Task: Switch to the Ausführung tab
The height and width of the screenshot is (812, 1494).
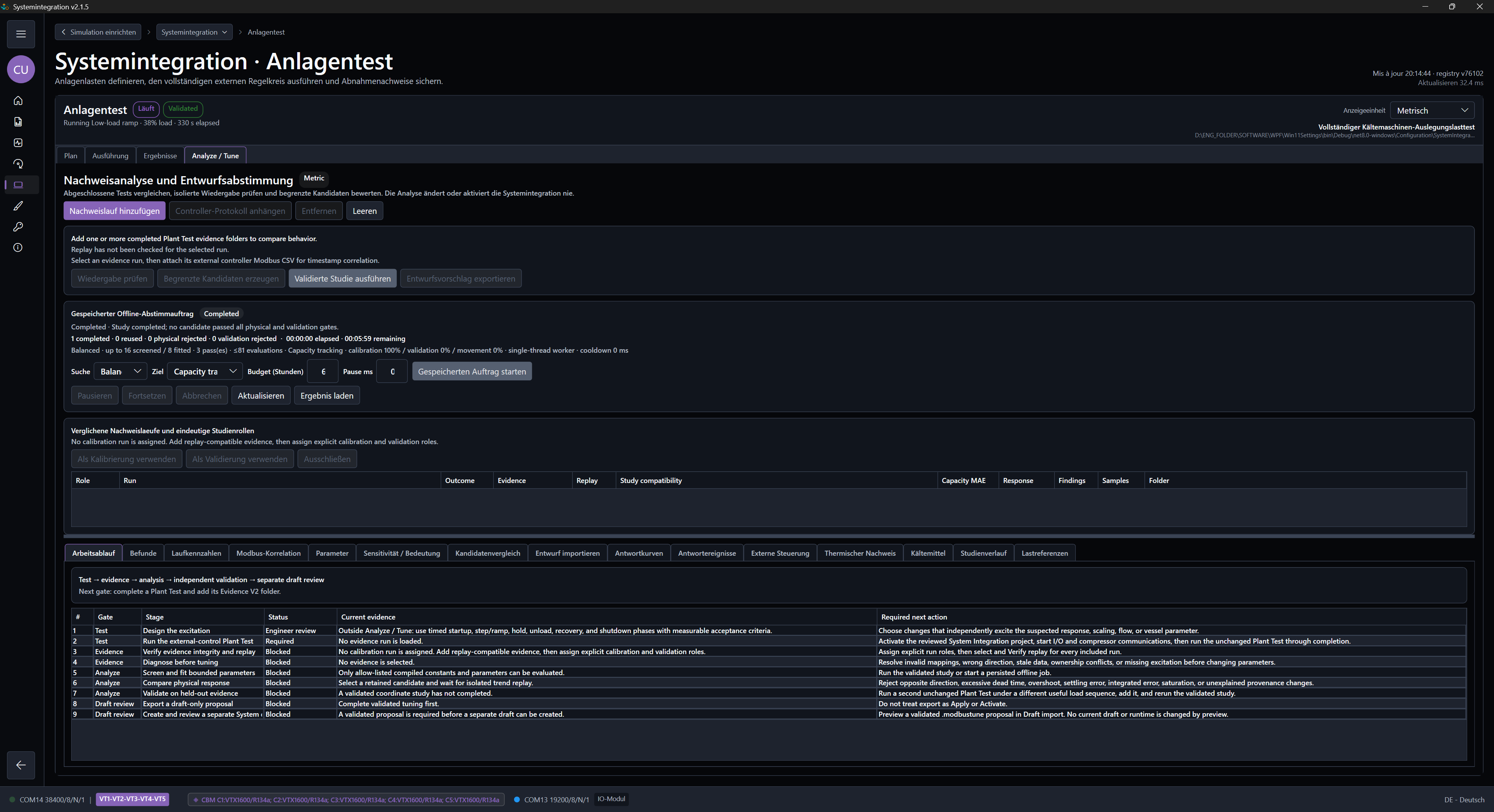Action: tap(110, 155)
